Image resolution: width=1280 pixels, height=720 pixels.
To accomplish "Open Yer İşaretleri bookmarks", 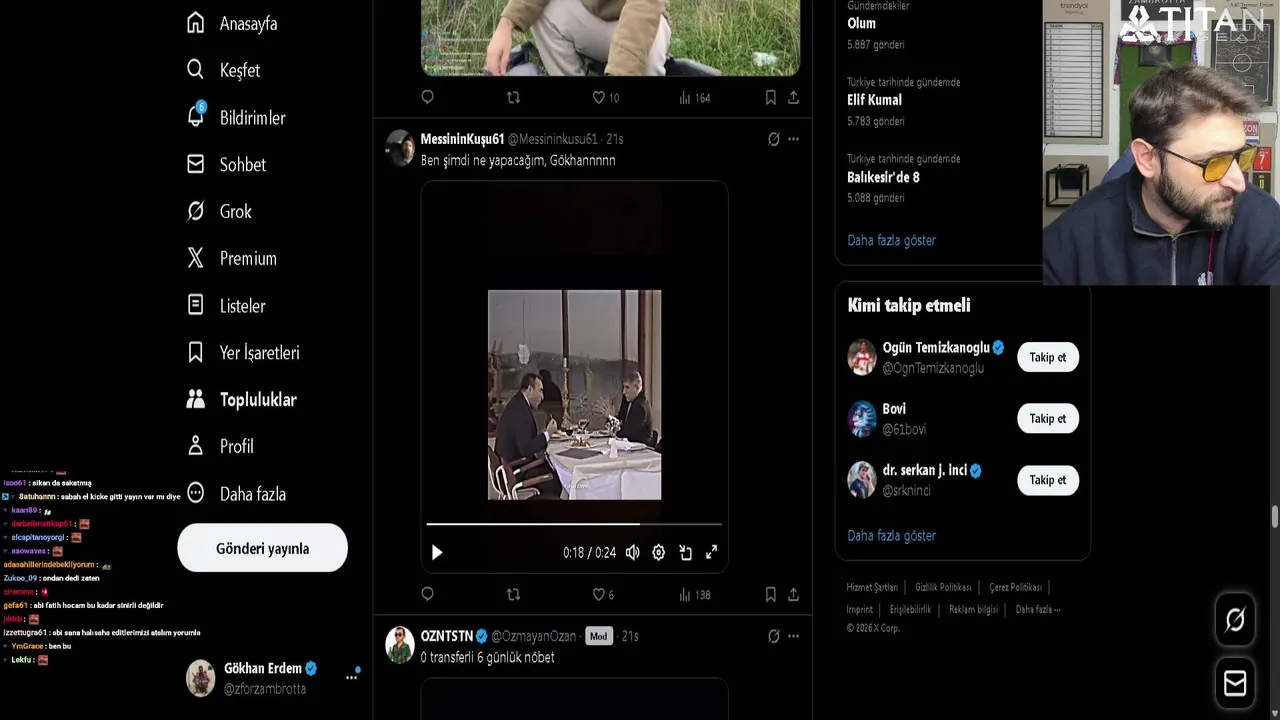I will [243, 352].
